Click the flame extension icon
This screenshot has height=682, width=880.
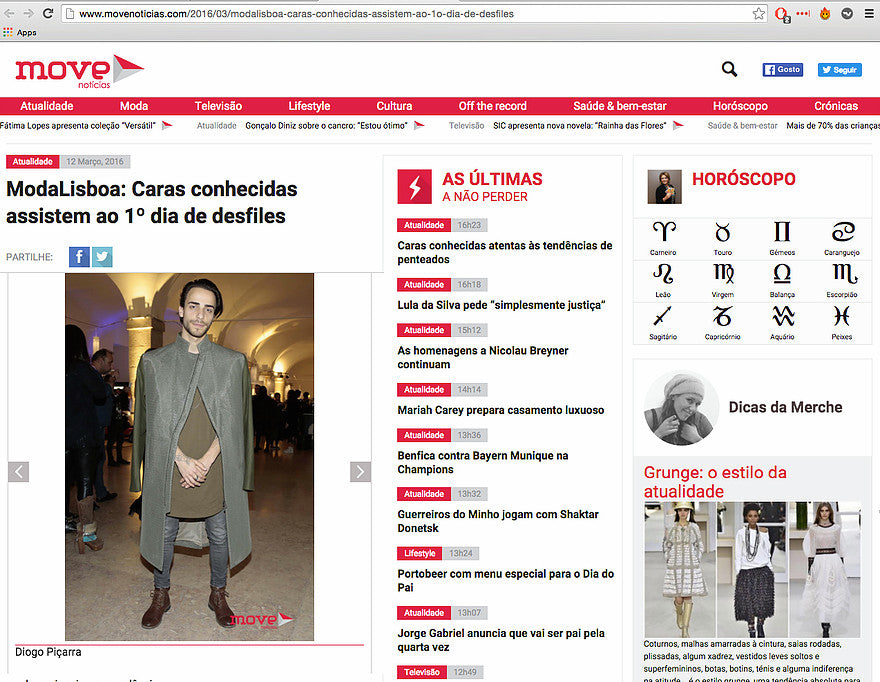(824, 13)
